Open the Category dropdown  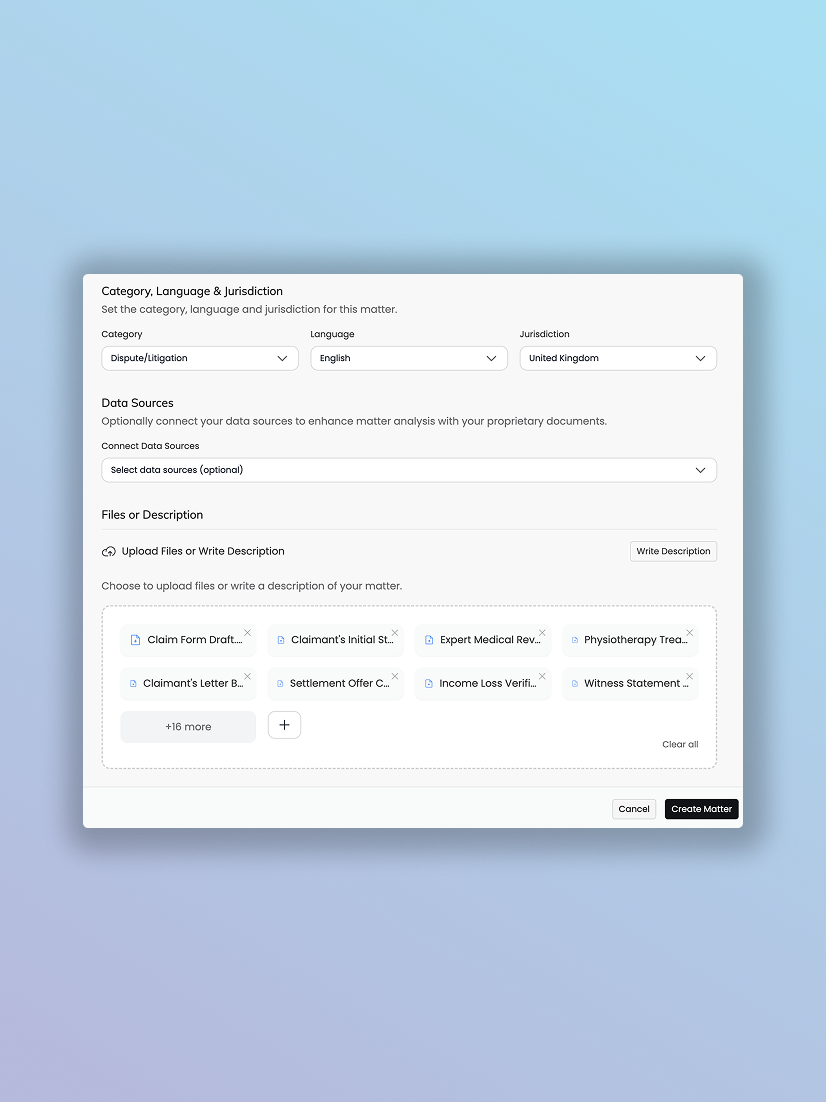click(200, 358)
